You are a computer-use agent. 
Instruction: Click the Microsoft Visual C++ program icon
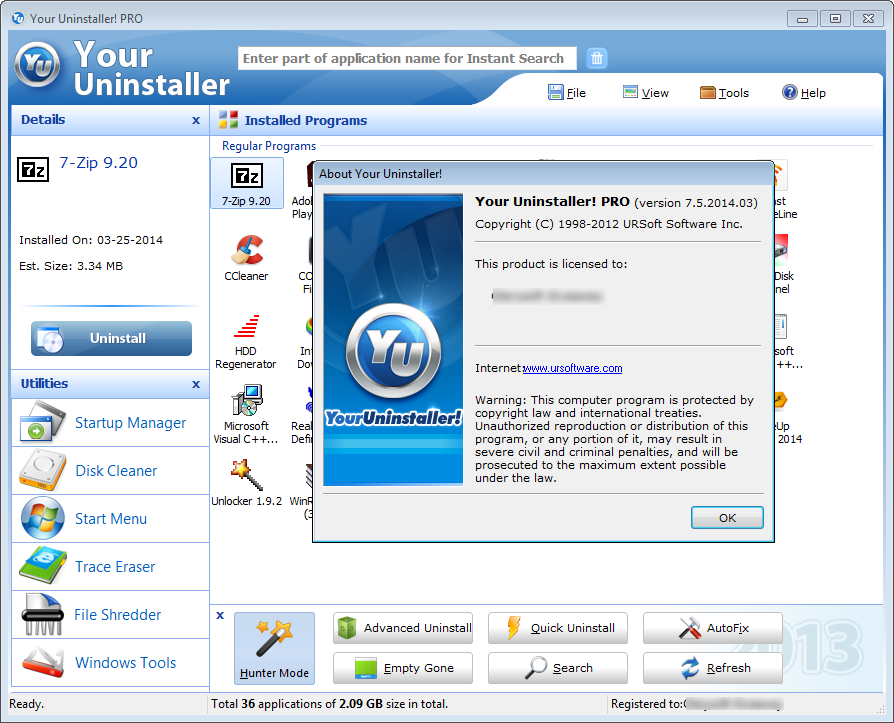click(246, 402)
